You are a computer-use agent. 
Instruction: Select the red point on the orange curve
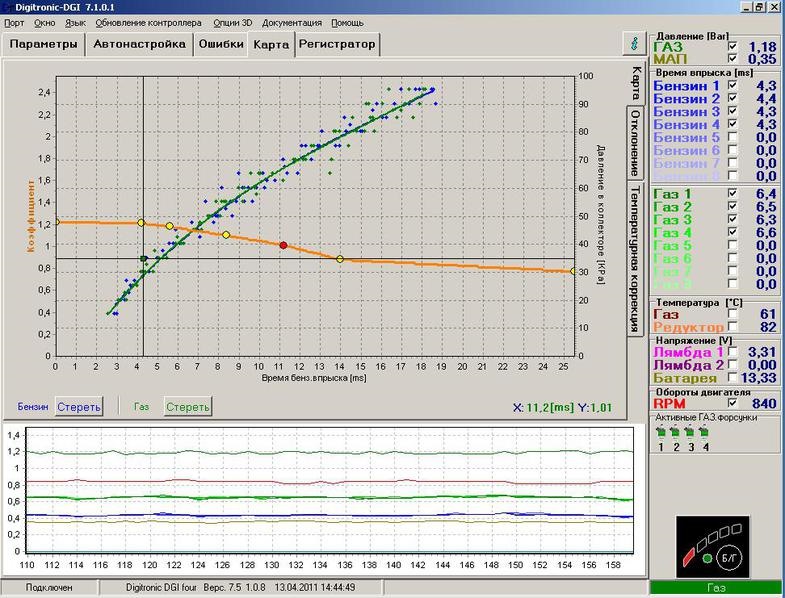[283, 245]
